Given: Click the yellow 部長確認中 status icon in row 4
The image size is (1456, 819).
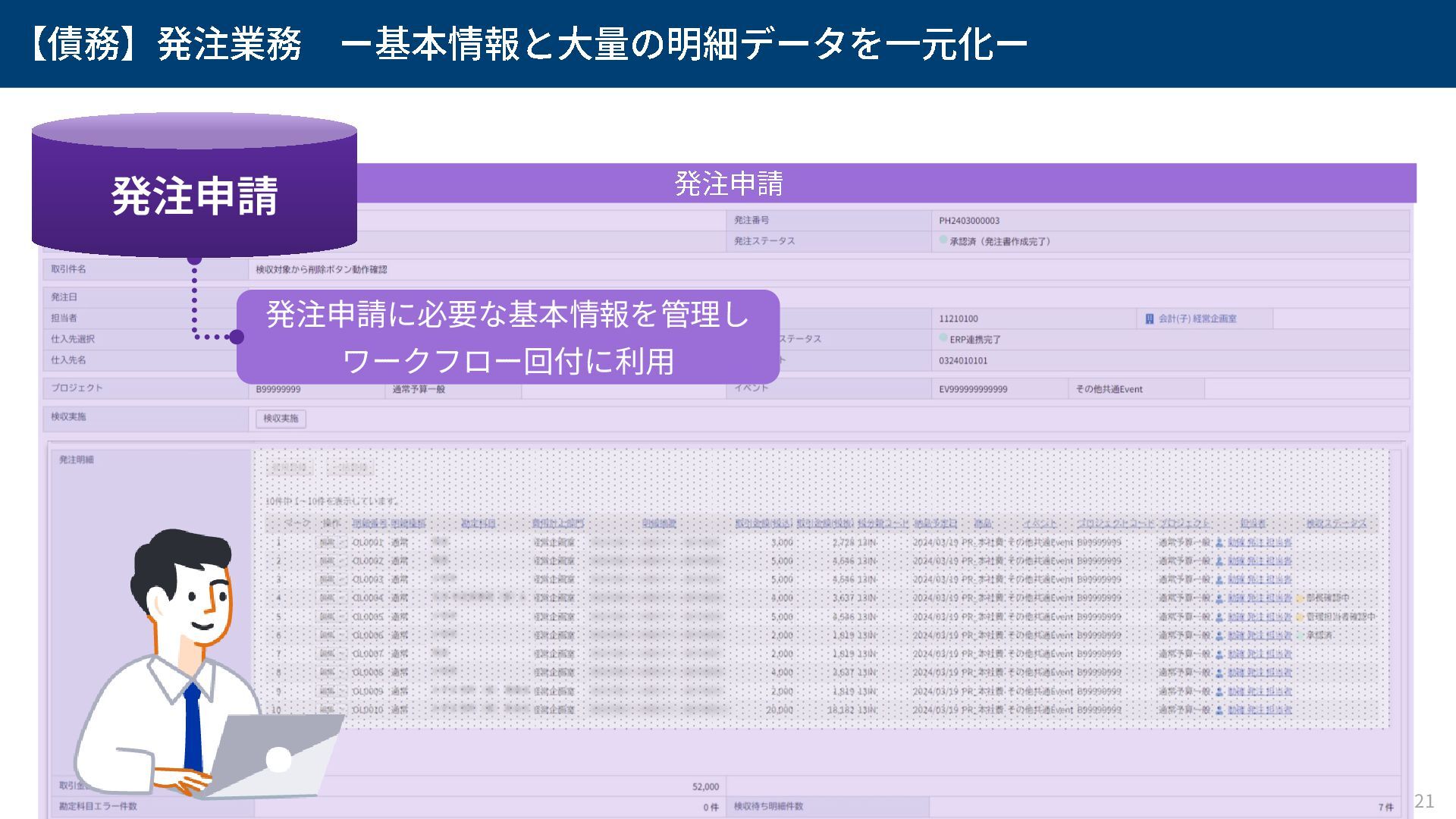Looking at the screenshot, I should 1300,598.
